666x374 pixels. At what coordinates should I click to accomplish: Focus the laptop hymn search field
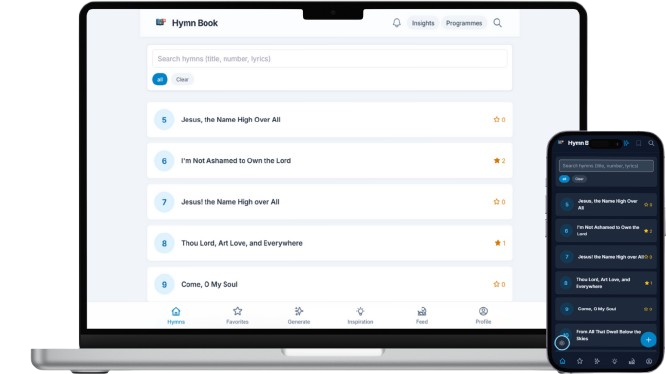coord(330,59)
